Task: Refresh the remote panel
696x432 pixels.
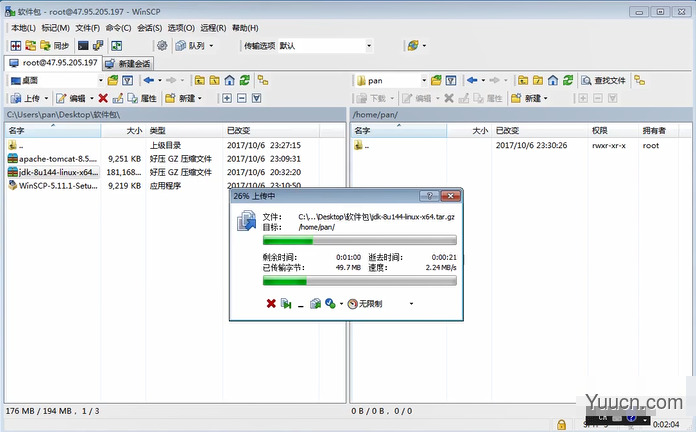Action: pos(568,80)
